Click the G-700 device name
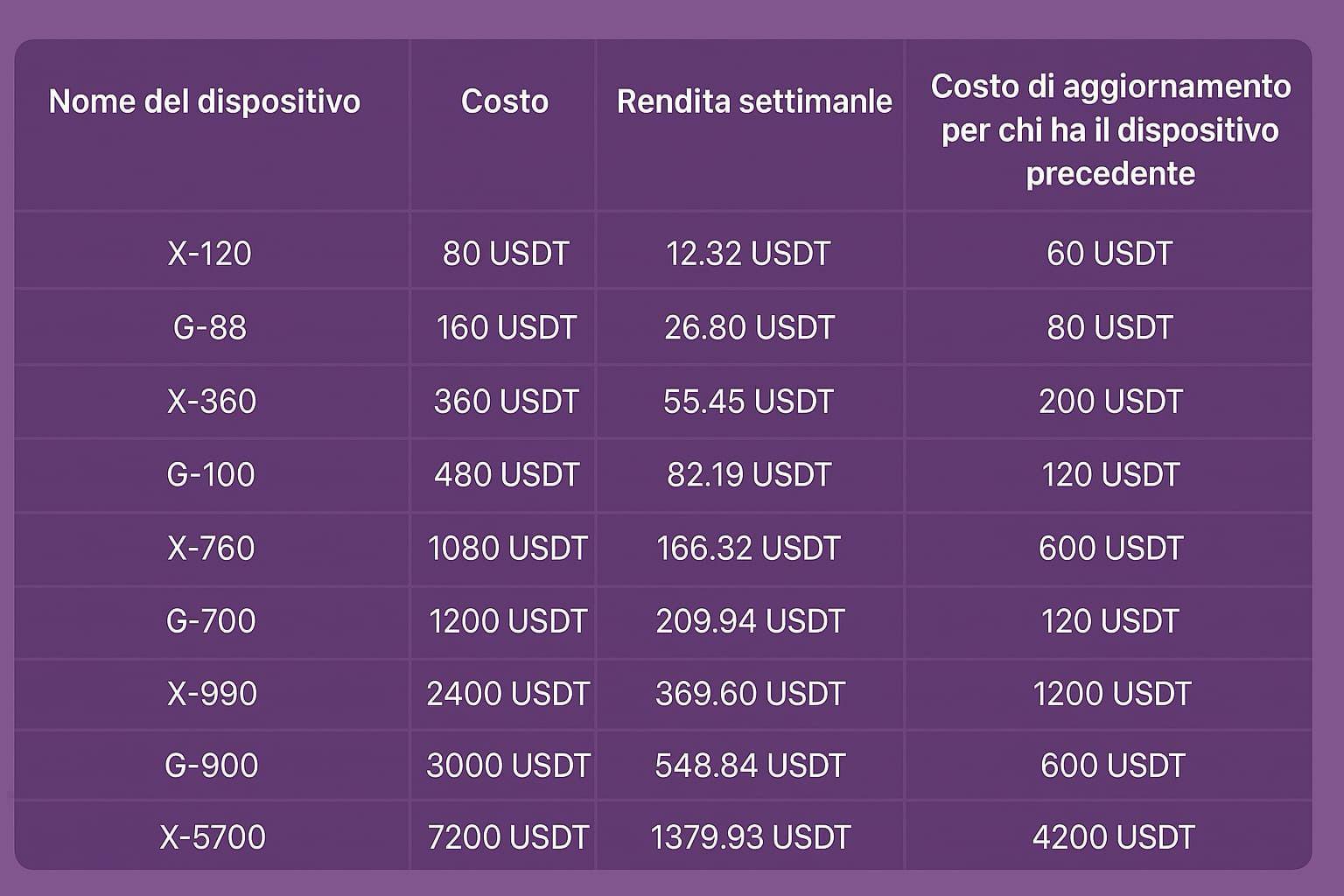 pyautogui.click(x=210, y=621)
